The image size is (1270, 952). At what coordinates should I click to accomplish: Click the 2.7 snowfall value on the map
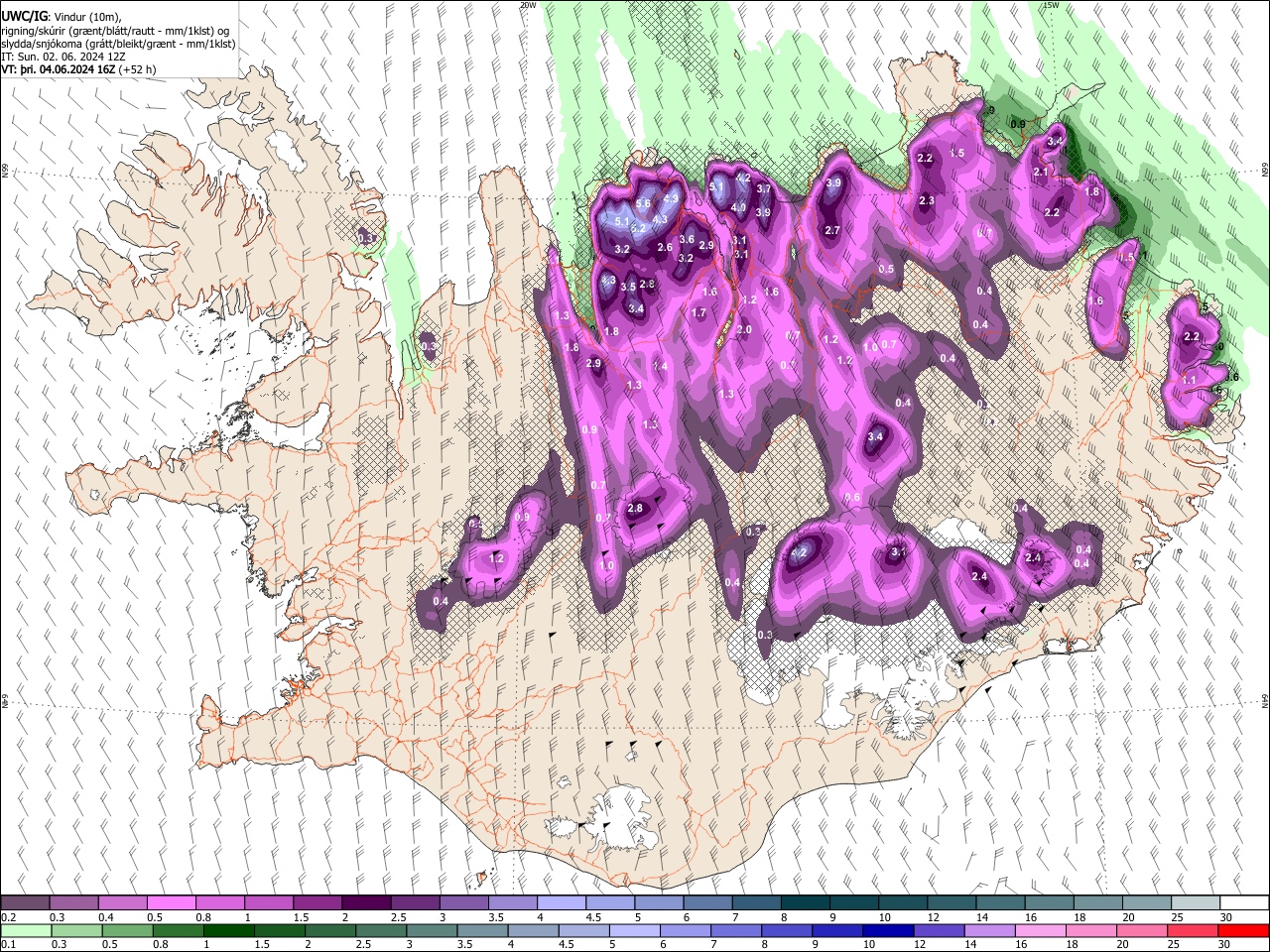click(832, 230)
